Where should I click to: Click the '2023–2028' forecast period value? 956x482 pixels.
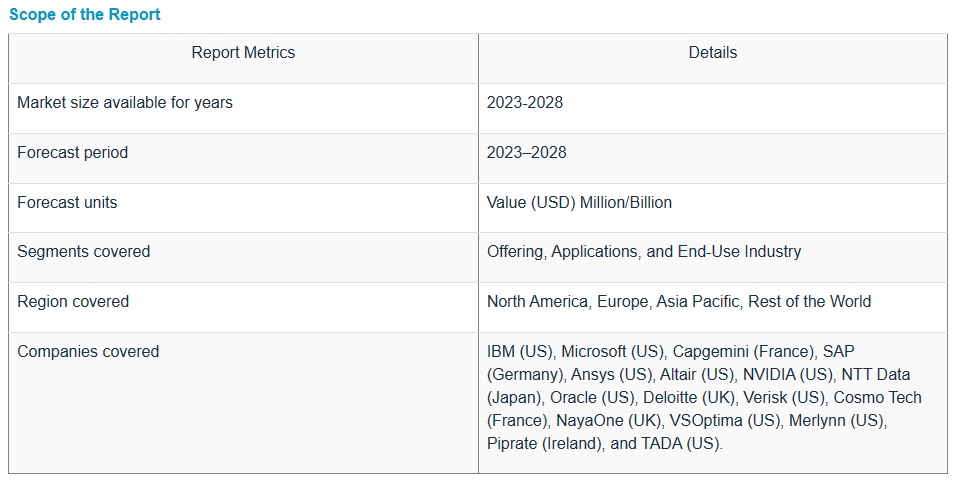[526, 153]
